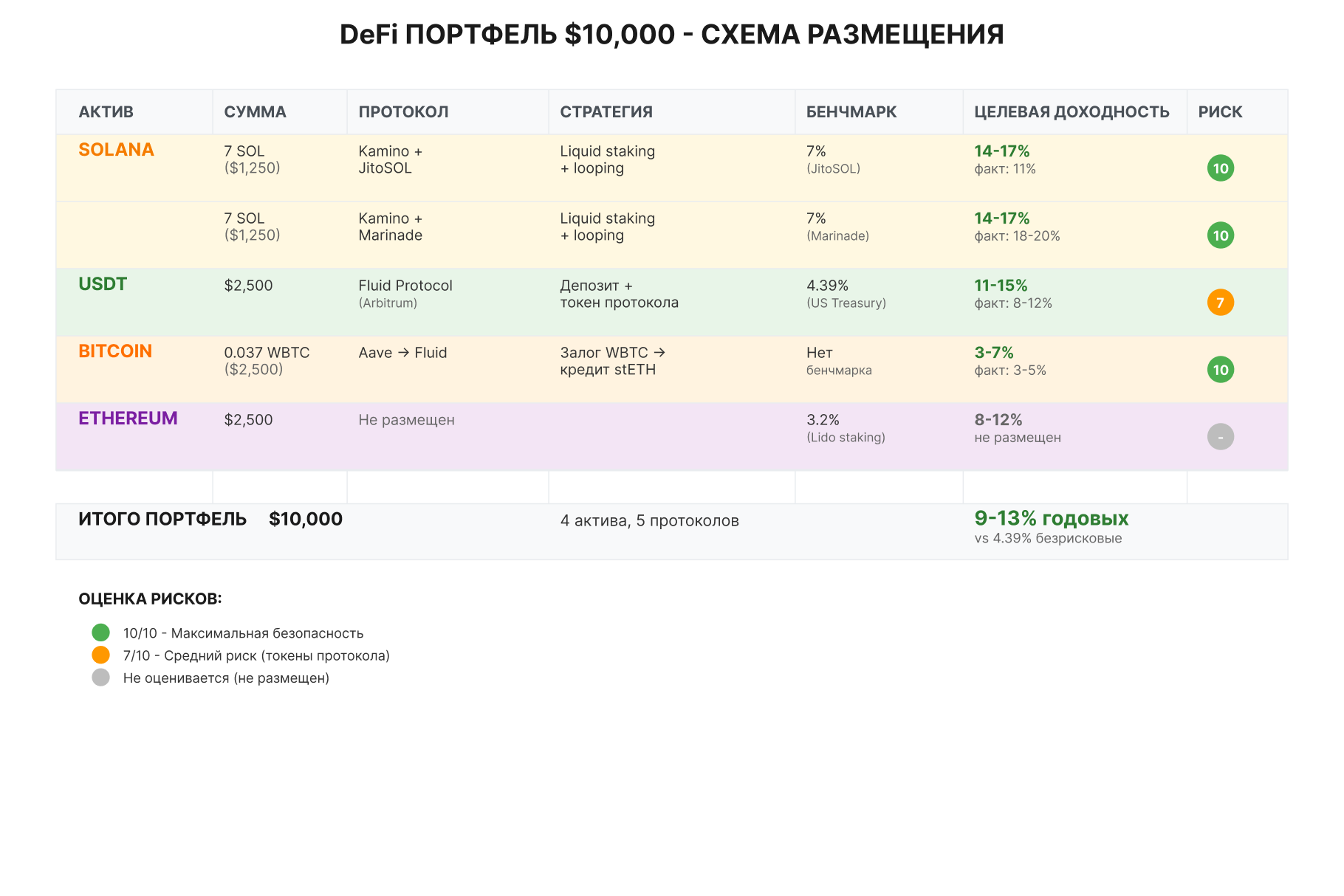Click the Залог WBTC → кредит stETH strategy
Viewport: 1344px width, 896px height.
[x=612, y=361]
